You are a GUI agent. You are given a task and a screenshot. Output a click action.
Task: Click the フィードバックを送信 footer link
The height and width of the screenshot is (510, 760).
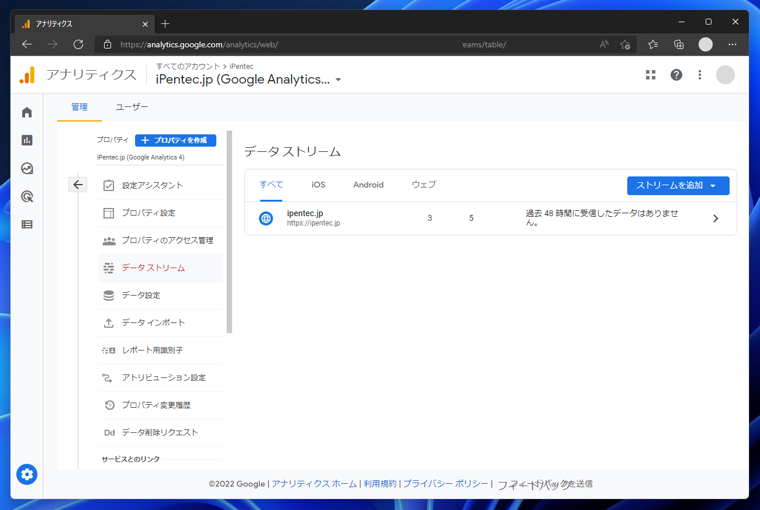tap(545, 484)
